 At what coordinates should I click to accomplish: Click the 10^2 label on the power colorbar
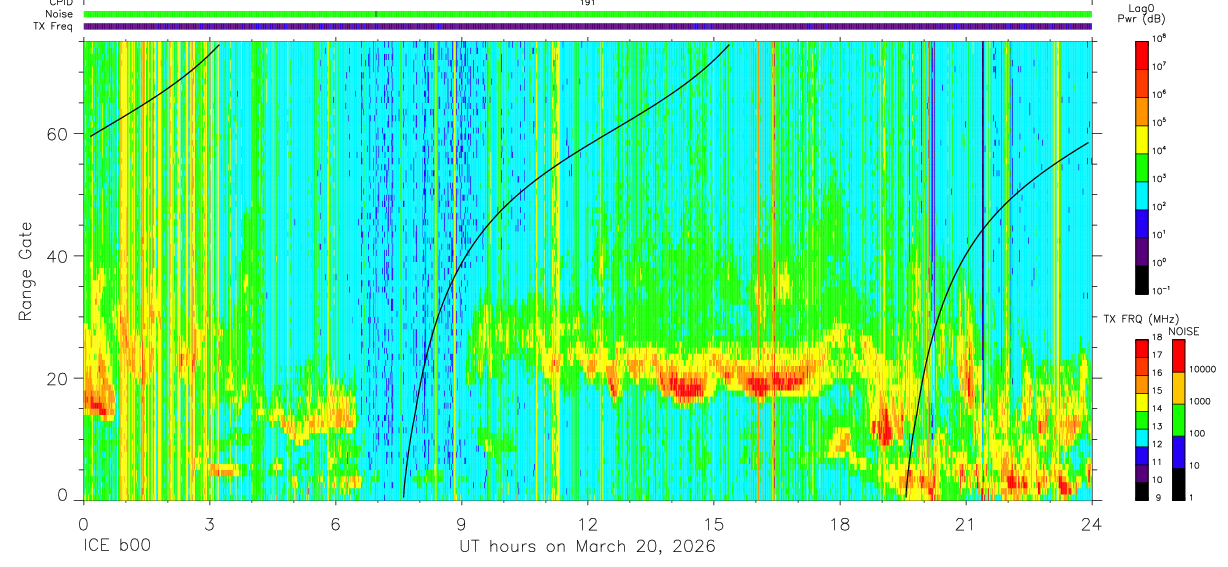click(x=1160, y=206)
